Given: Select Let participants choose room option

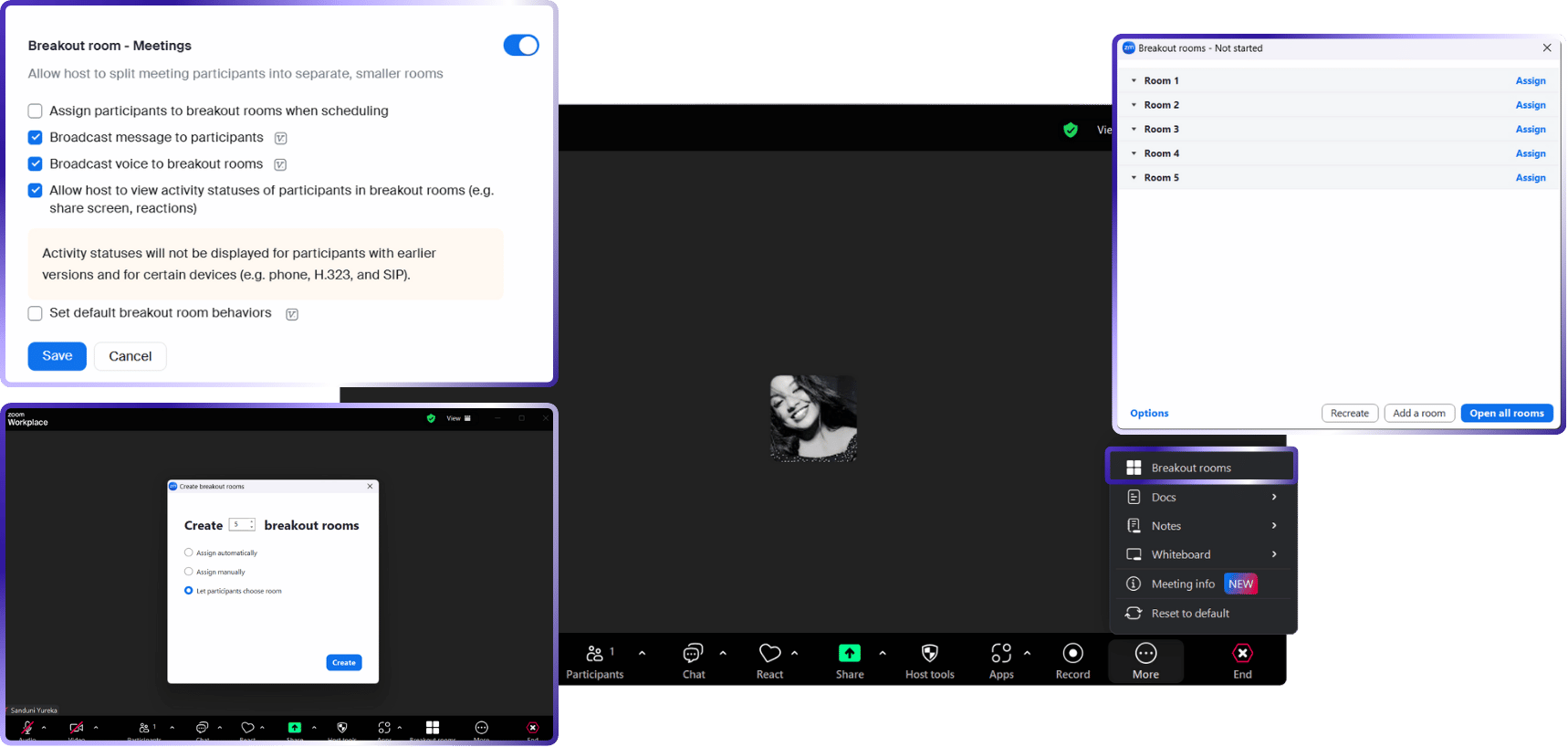Looking at the screenshot, I should [189, 591].
